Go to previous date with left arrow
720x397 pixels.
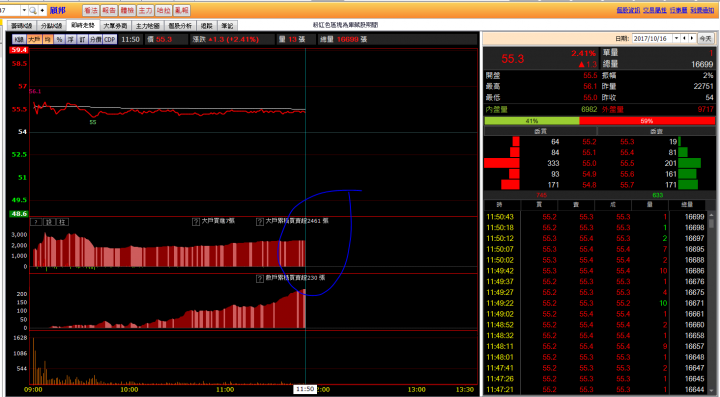685,39
